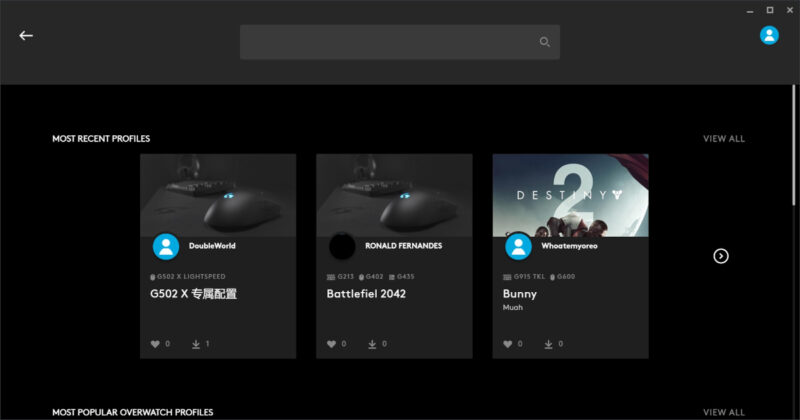Screen dimensions: 800x420
Task: Download the Bunny profile
Action: click(x=548, y=344)
